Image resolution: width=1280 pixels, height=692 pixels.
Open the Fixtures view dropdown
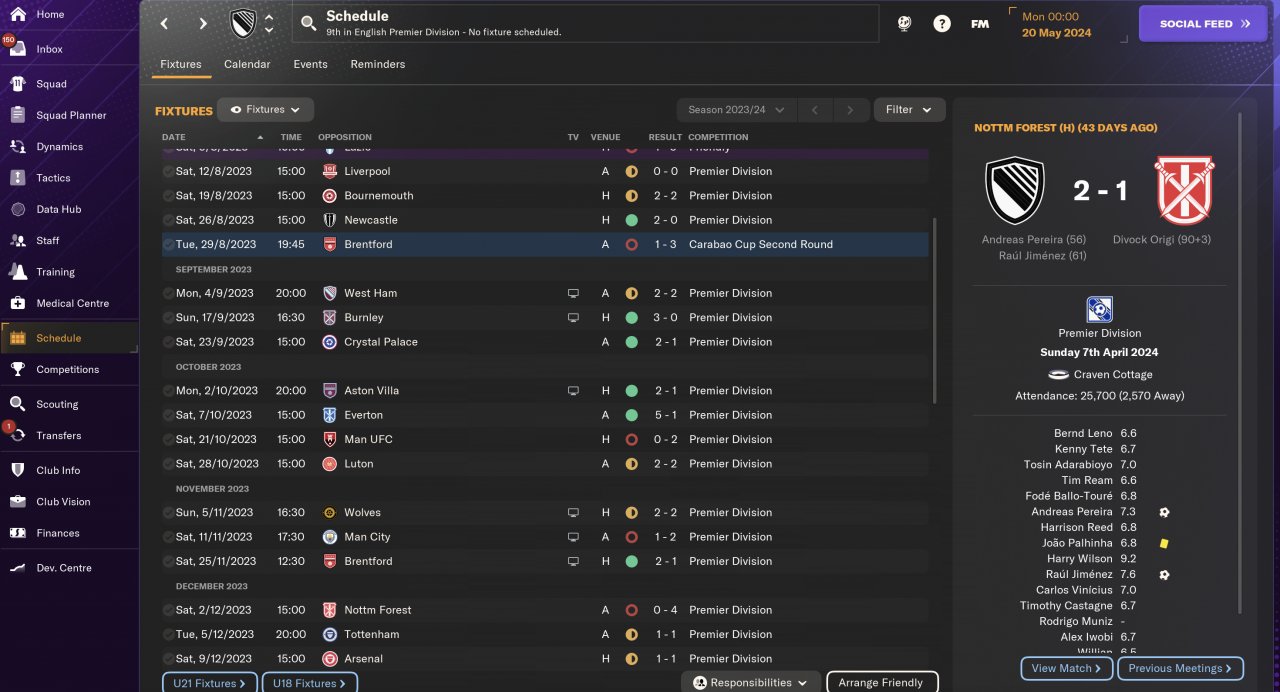click(265, 110)
